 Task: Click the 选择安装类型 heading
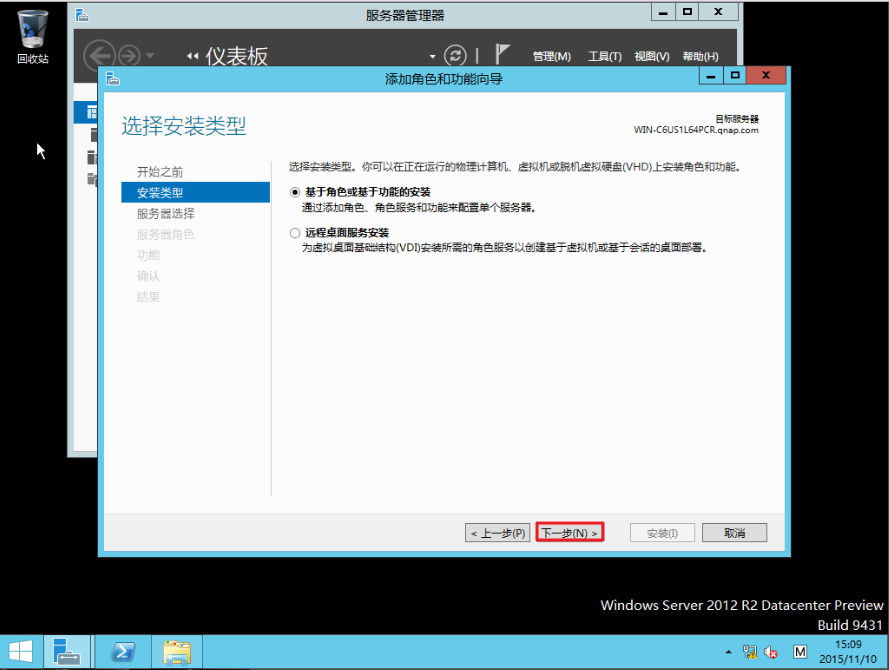click(184, 126)
